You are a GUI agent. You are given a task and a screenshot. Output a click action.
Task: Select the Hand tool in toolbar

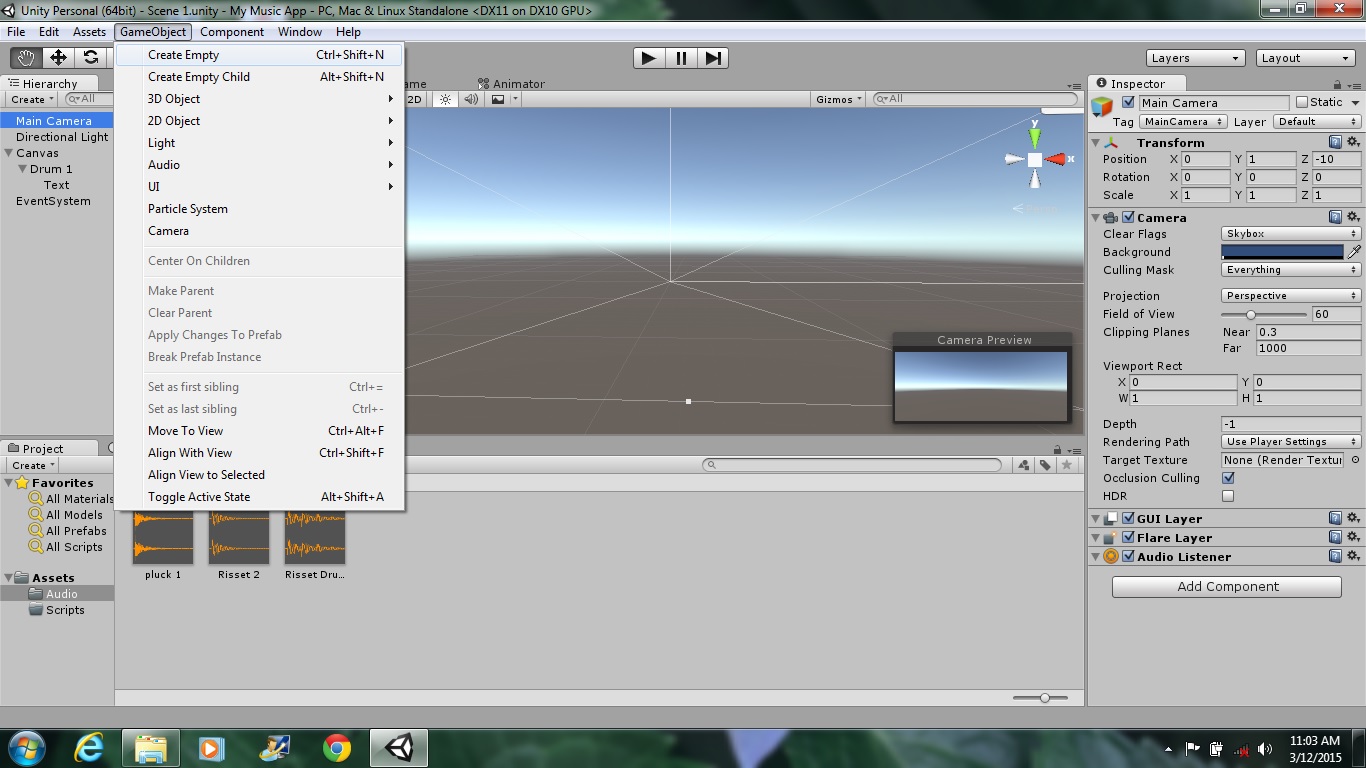tap(26, 58)
